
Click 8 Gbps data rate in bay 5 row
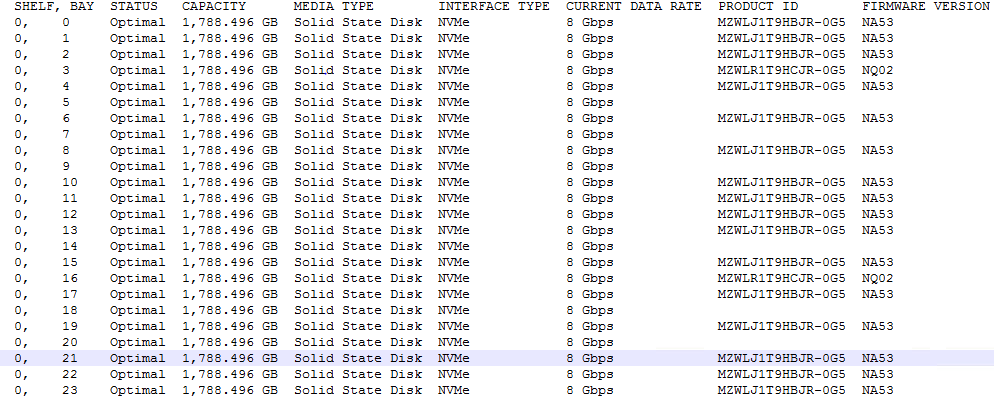[589, 102]
